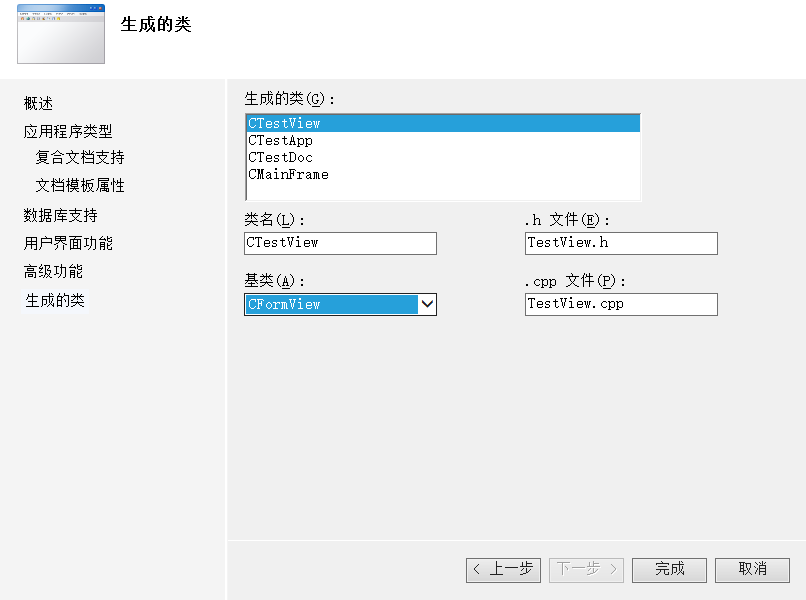Click the 取消 button

coord(752,569)
